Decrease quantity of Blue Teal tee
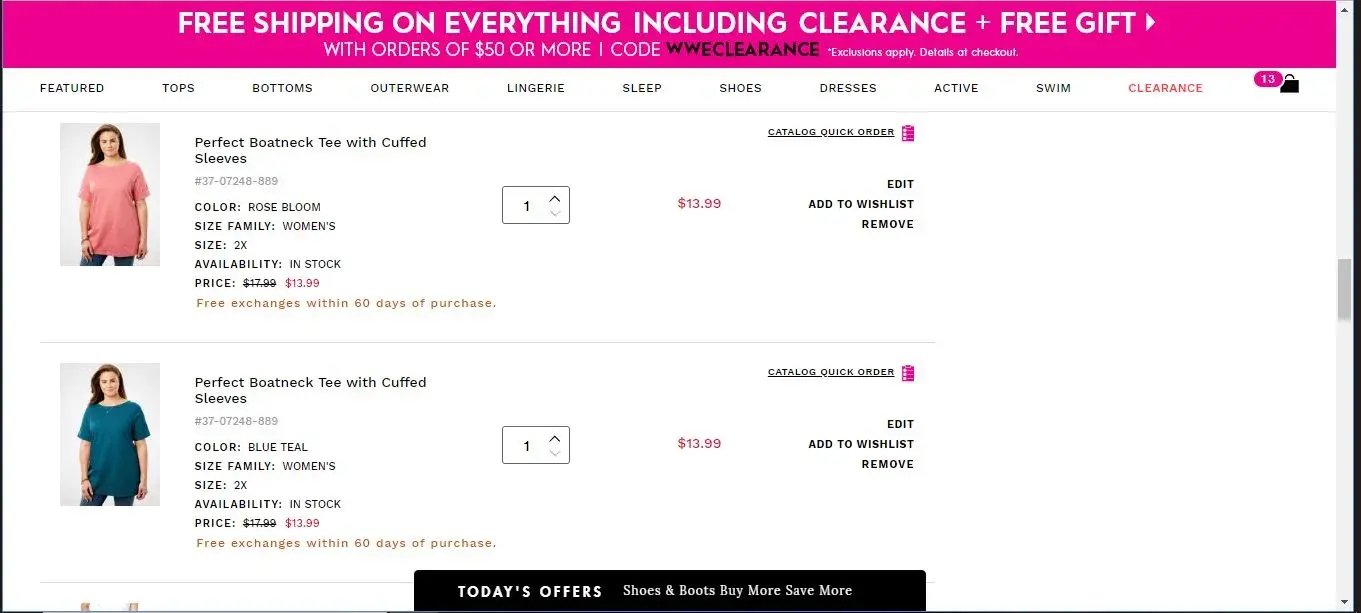Screen dimensions: 1361x613 click(x=555, y=454)
